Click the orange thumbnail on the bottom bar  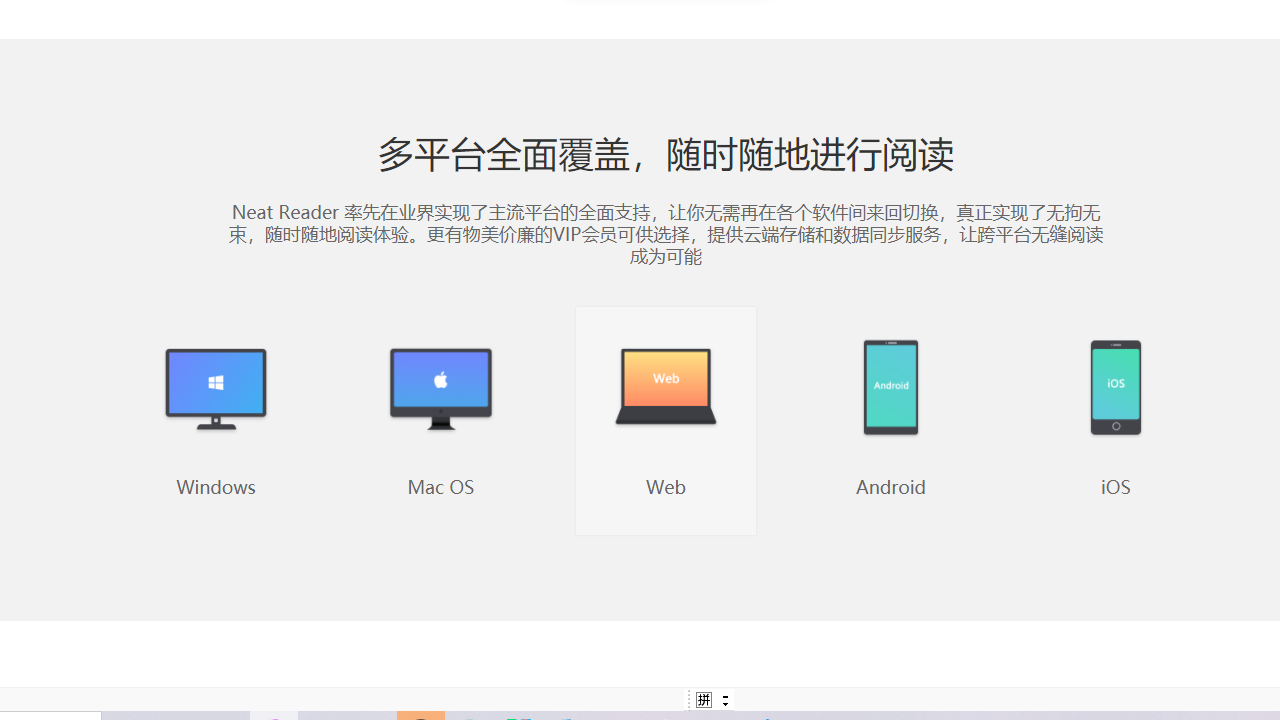(421, 717)
